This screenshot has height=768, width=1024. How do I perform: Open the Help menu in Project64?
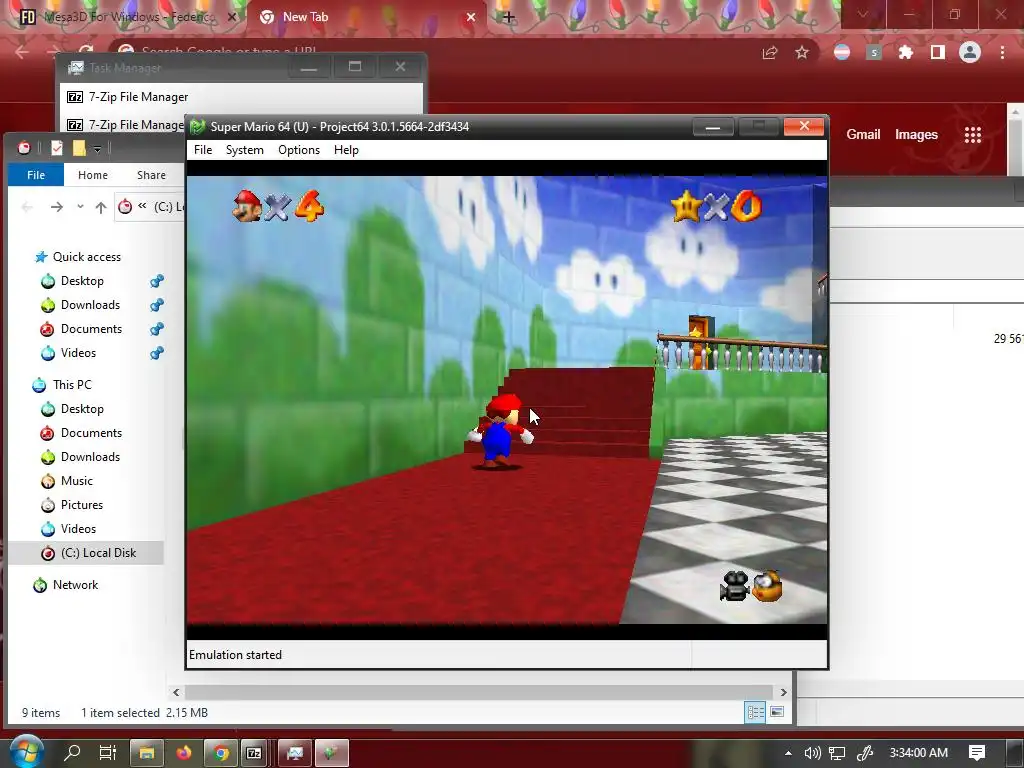(x=346, y=150)
